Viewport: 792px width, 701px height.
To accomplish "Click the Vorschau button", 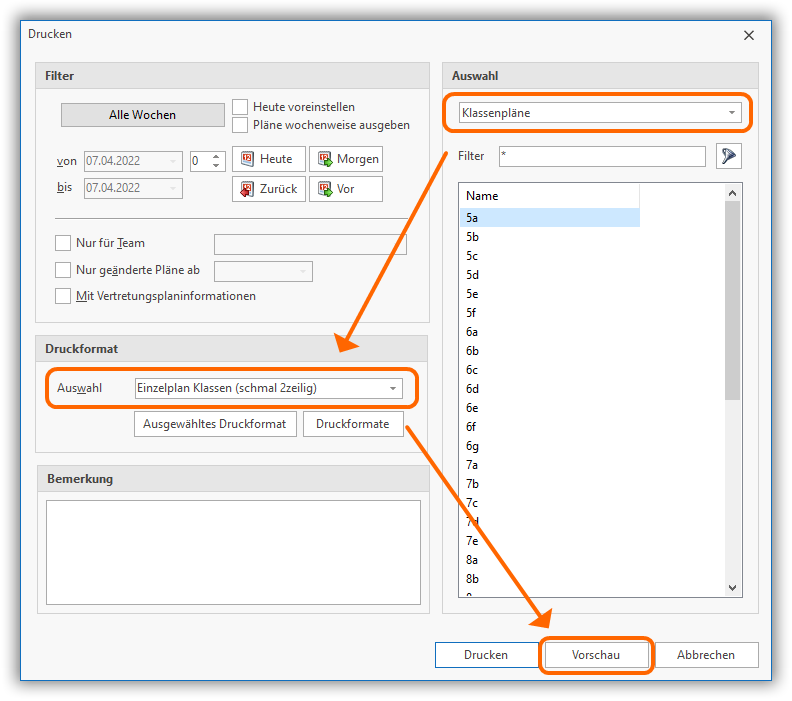I will point(596,655).
